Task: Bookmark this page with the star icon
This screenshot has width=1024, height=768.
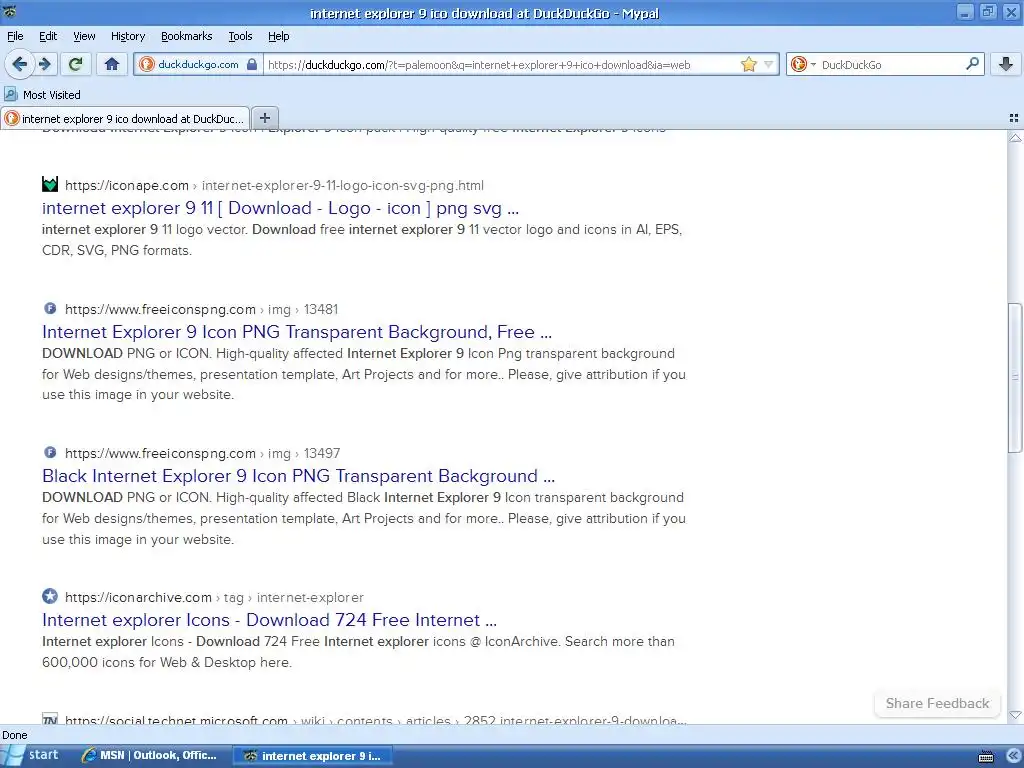Action: (x=748, y=64)
